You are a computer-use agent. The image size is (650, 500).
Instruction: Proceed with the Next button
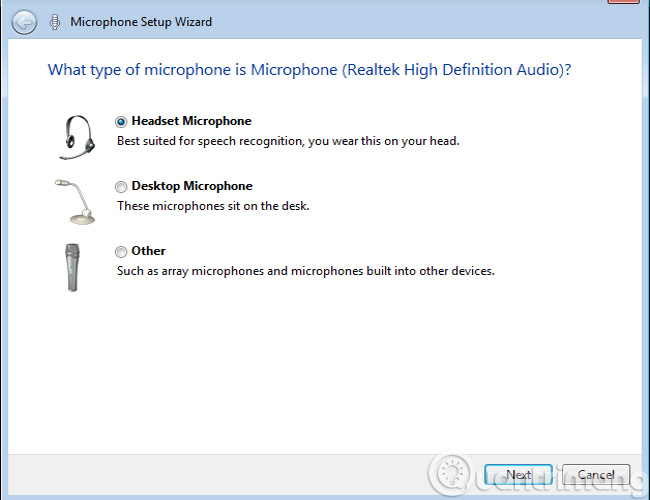[x=518, y=474]
